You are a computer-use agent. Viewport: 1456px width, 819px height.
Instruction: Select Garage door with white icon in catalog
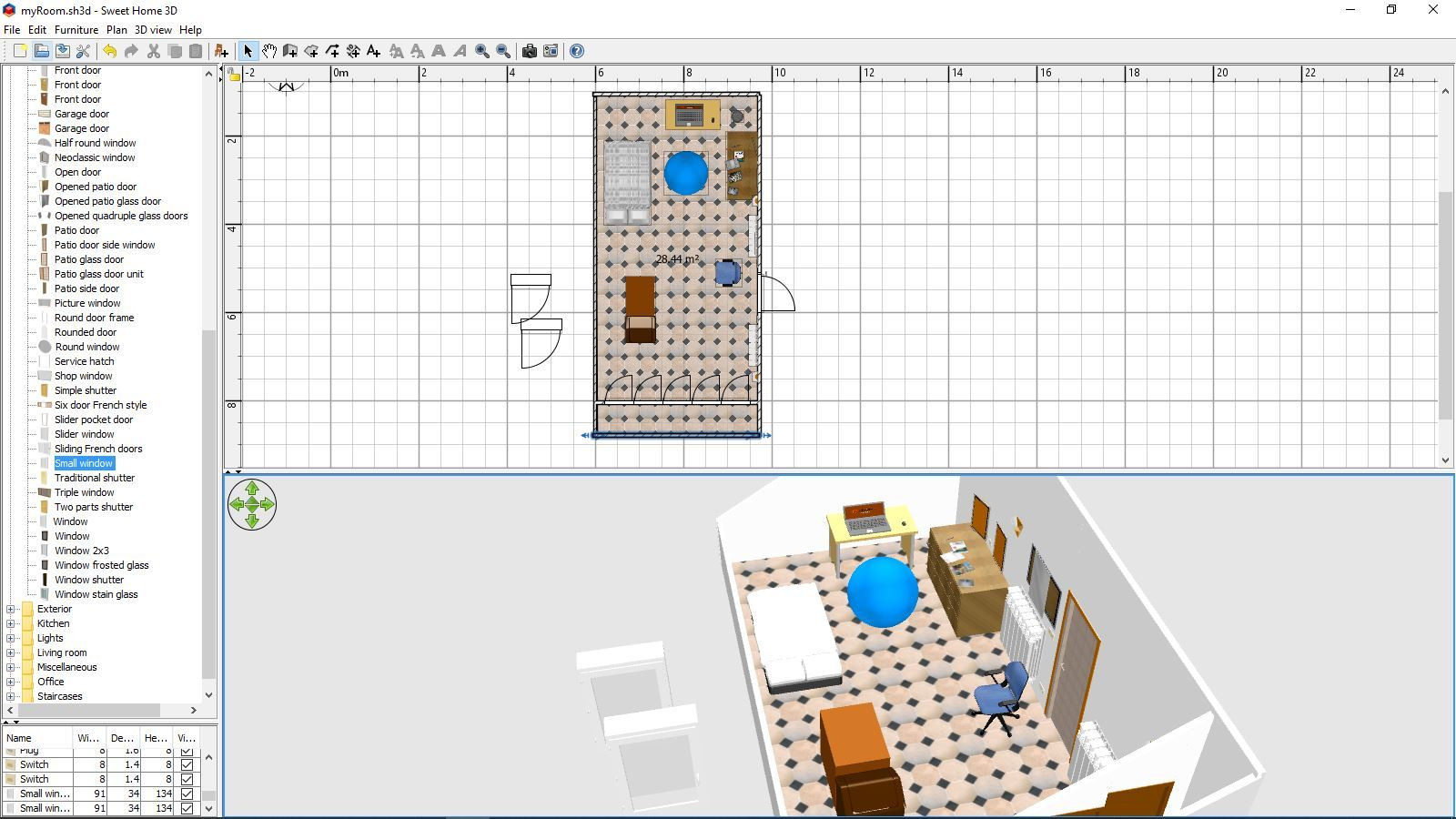click(x=81, y=114)
